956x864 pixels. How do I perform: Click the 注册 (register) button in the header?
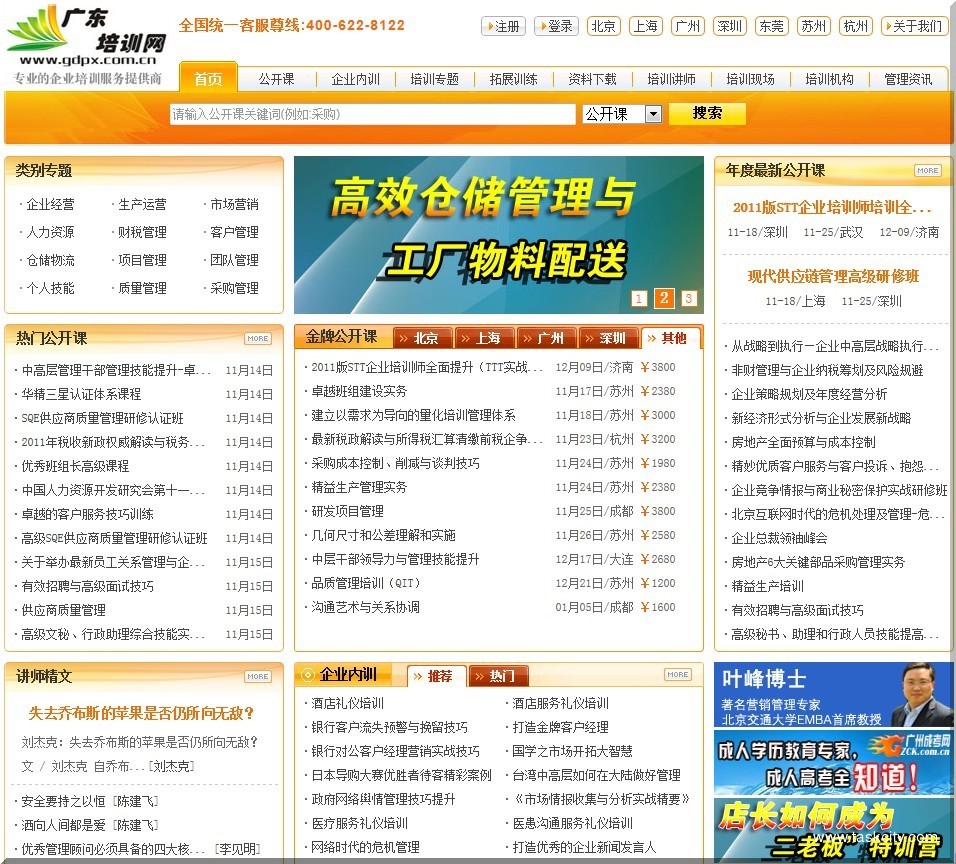click(503, 27)
